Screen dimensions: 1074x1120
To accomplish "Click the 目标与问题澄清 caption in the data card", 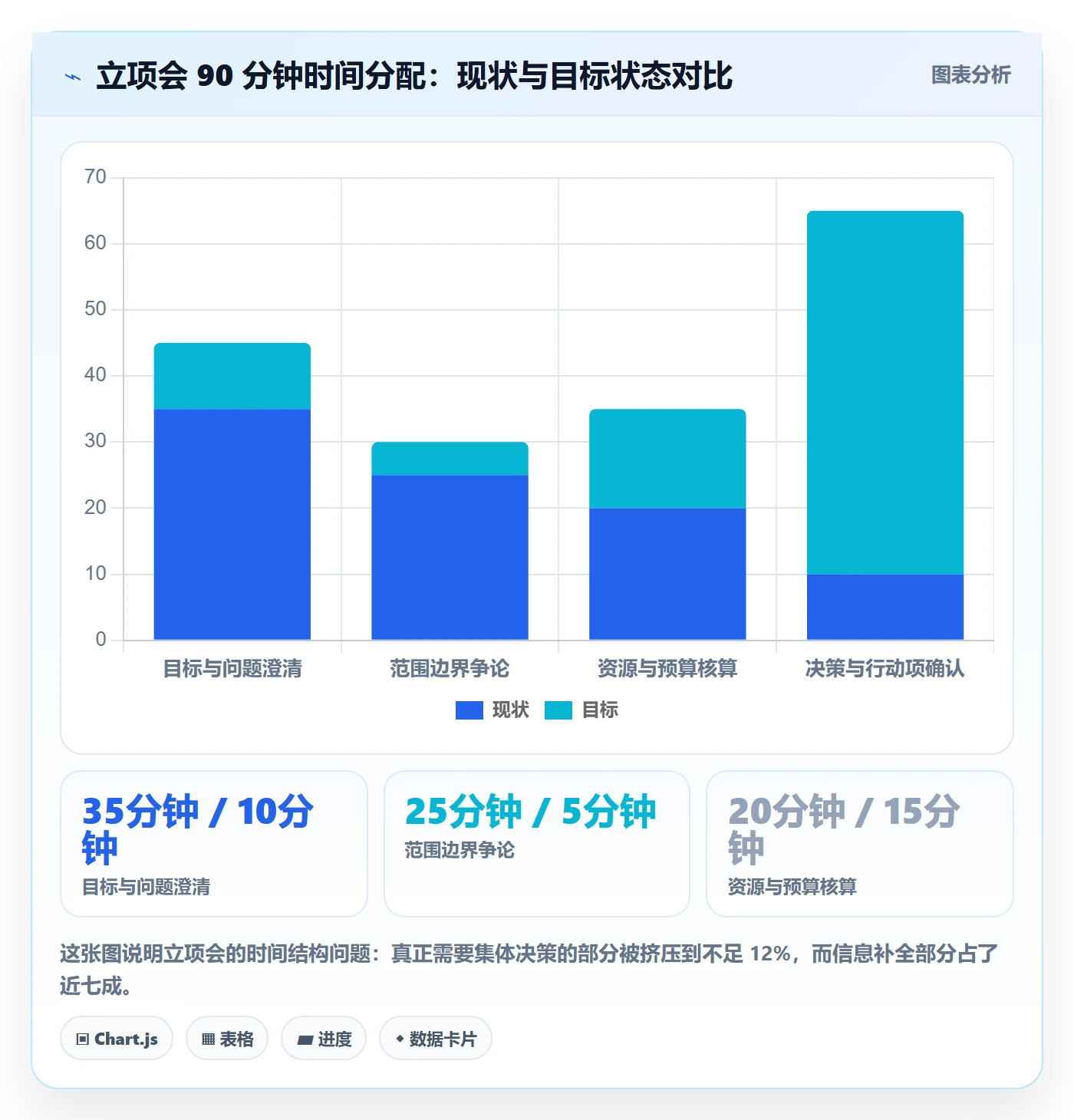I will click(x=147, y=888).
